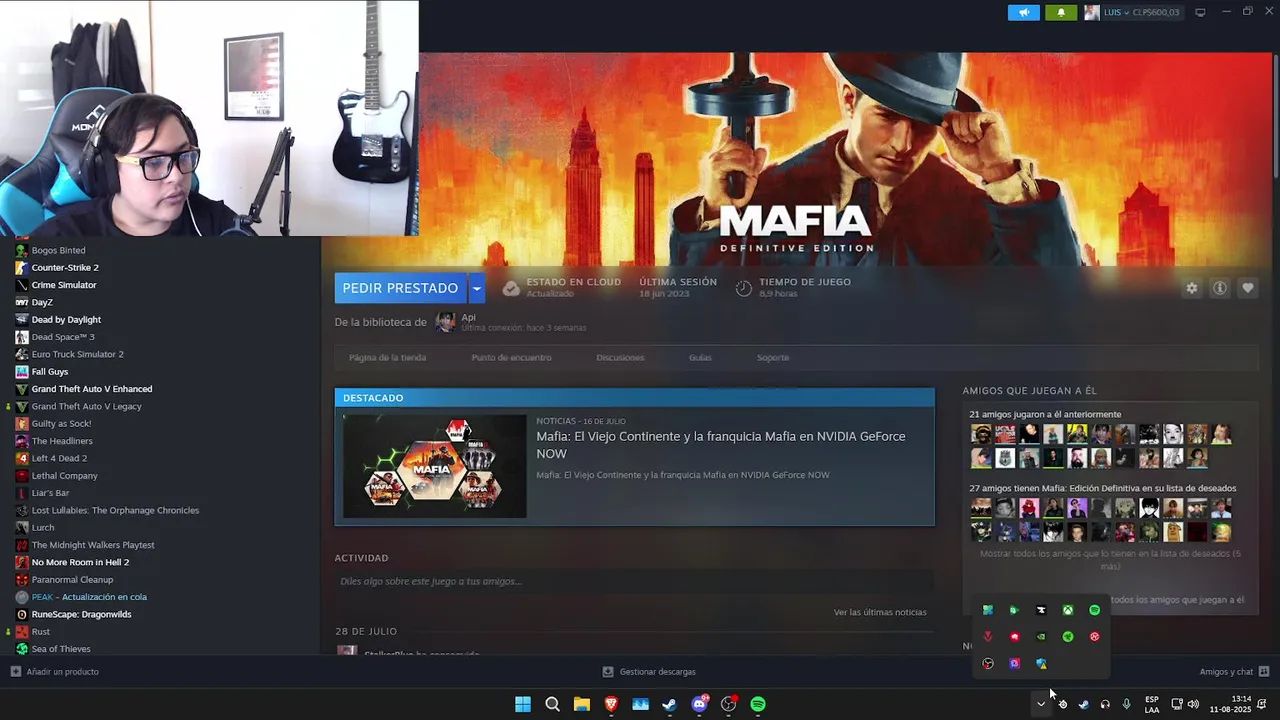Open the Punto de encuentro tab

coord(511,357)
